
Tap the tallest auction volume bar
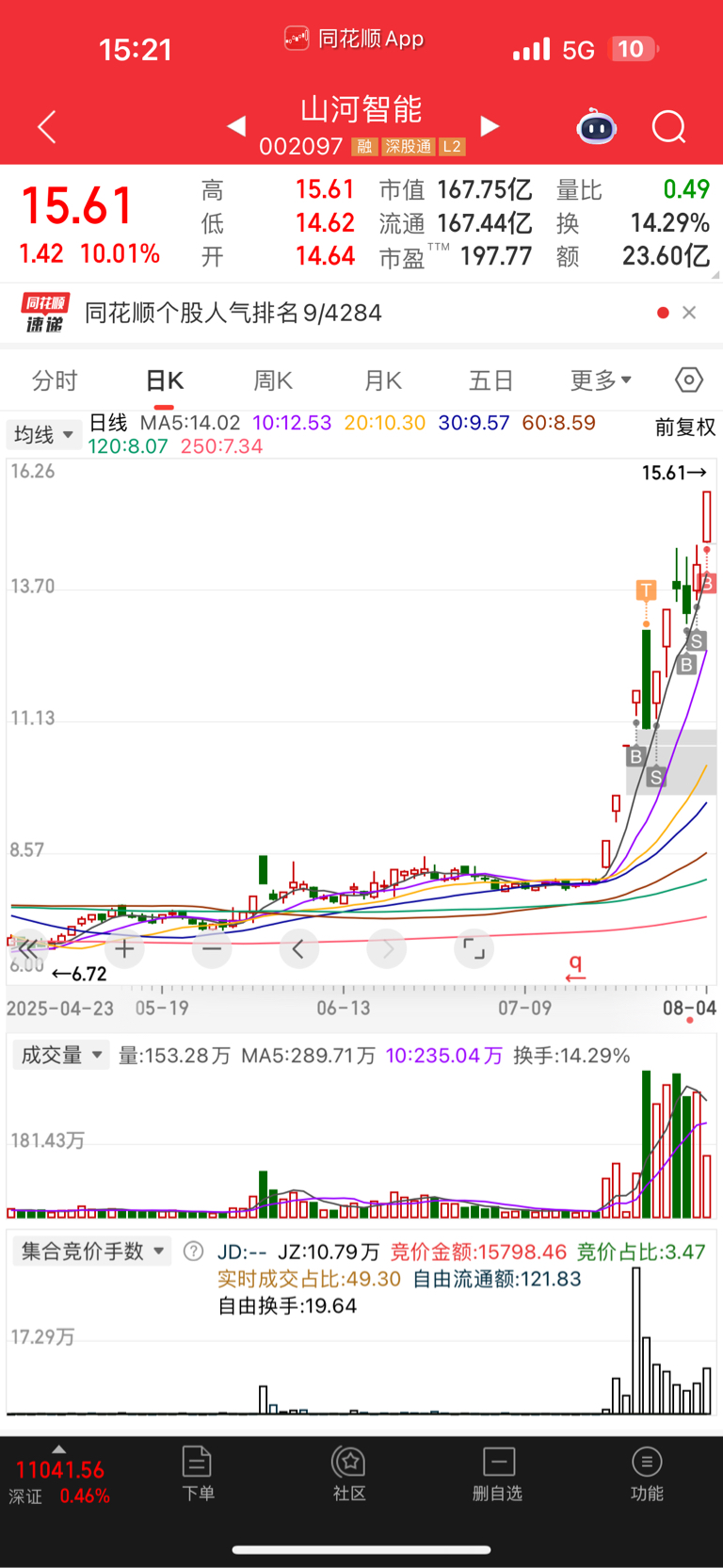pos(636,1340)
